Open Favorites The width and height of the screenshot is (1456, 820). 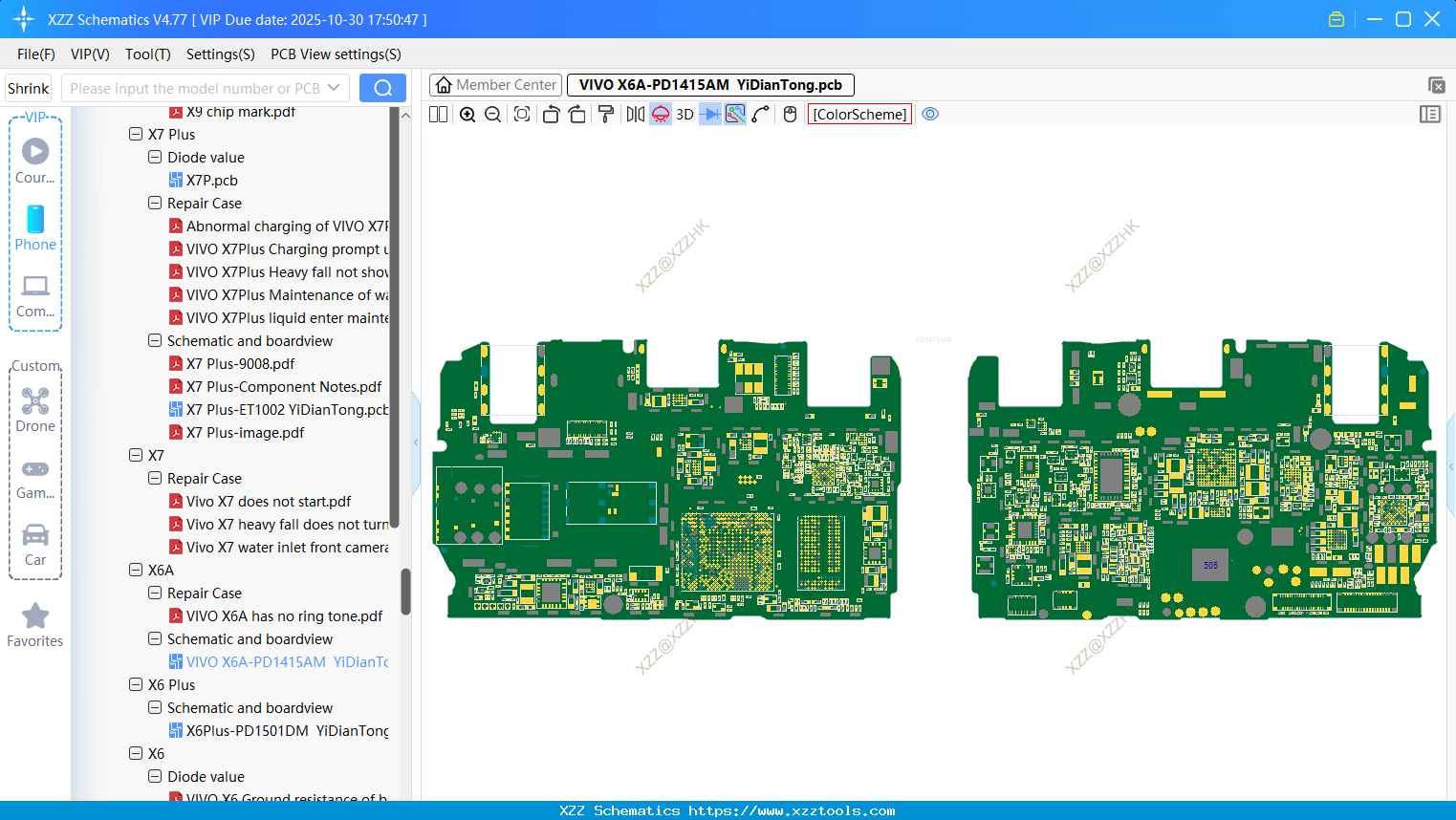pos(35,625)
